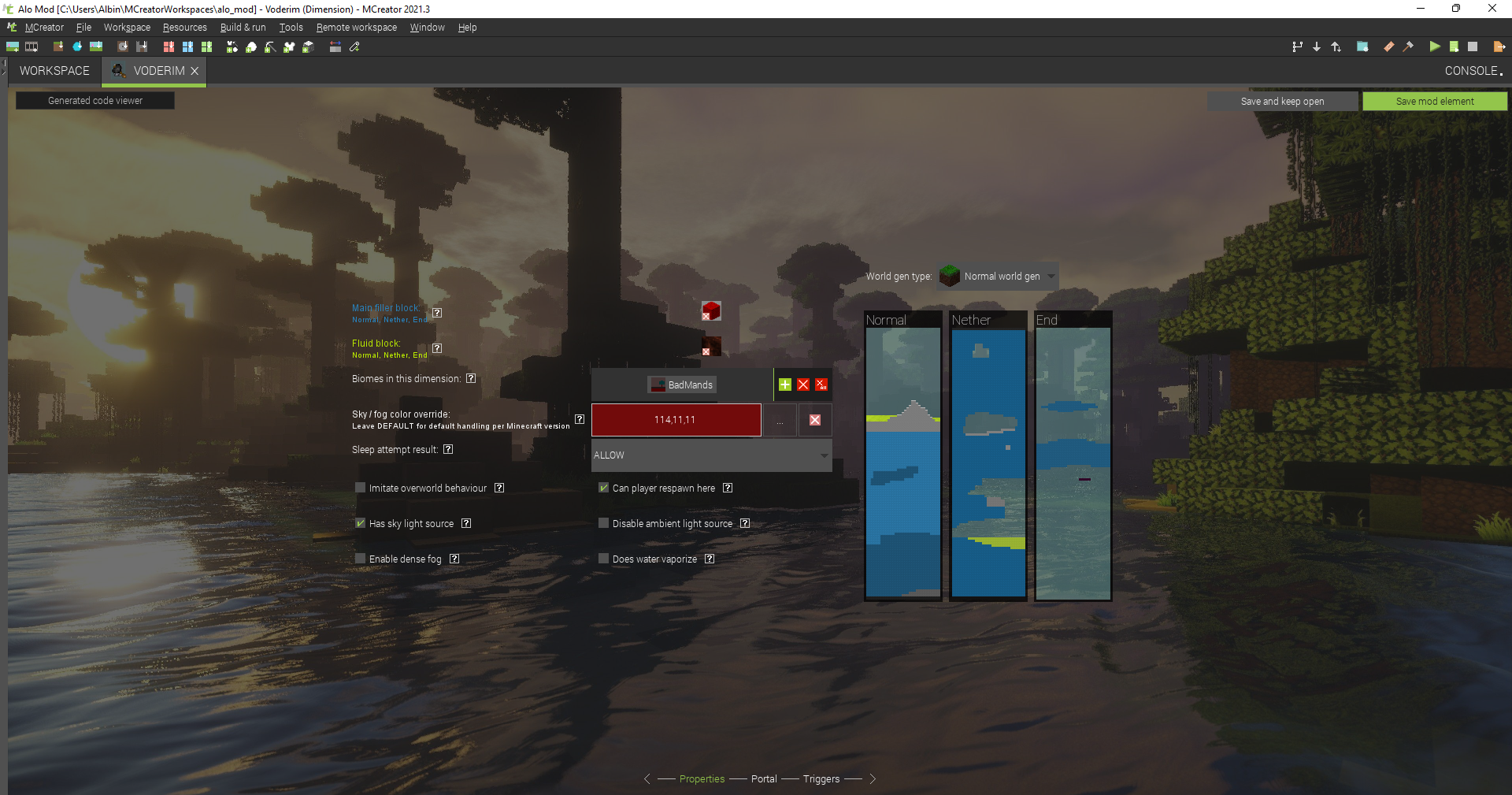Click the blue grid import icon
The height and width of the screenshot is (795, 1512).
[x=187, y=46]
